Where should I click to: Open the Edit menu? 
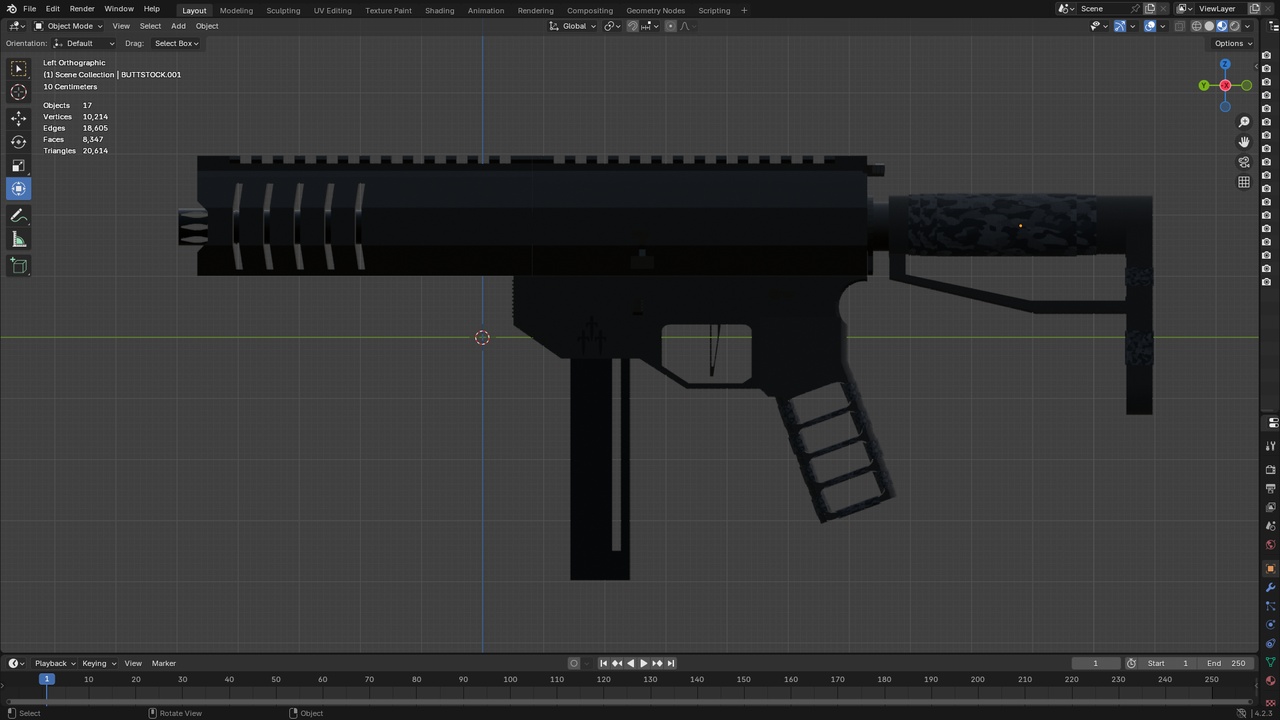coord(52,9)
